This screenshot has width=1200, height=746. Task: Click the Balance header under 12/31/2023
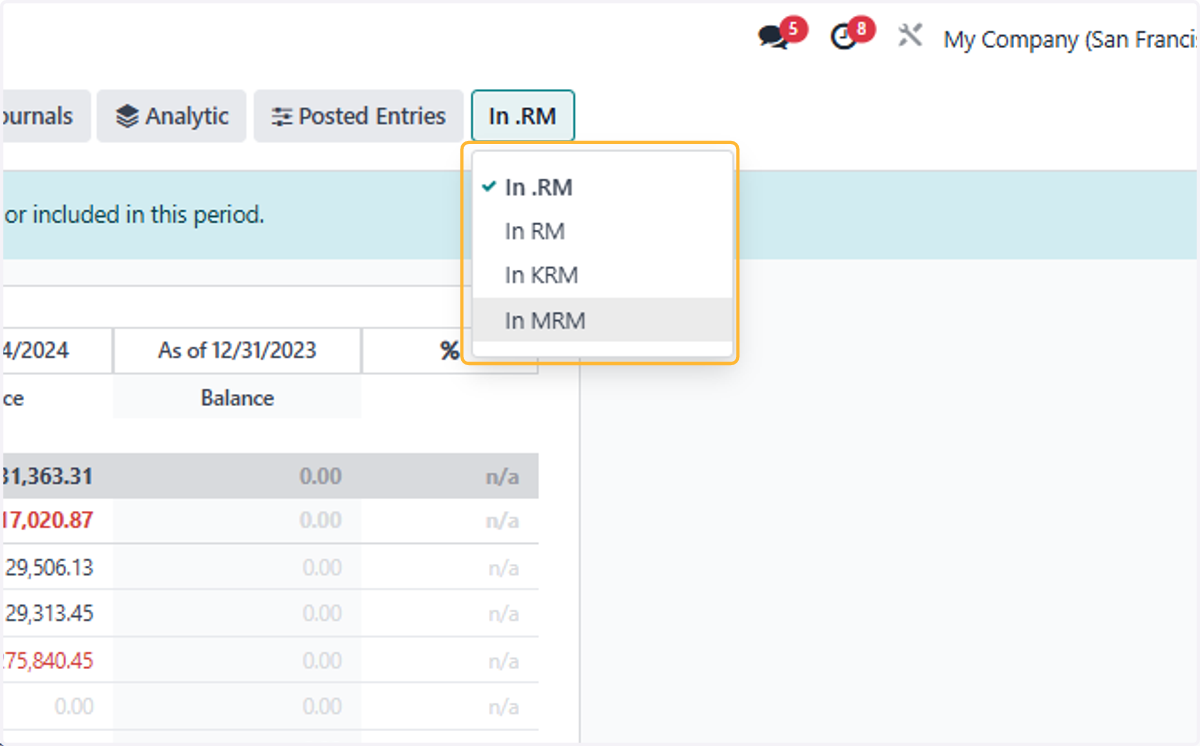237,398
